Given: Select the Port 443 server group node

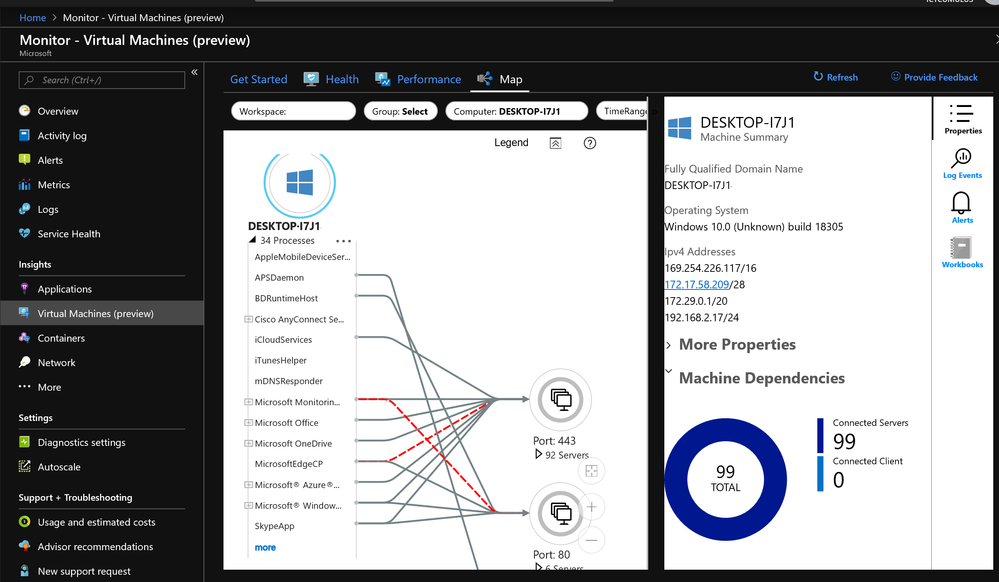Looking at the screenshot, I should (x=561, y=400).
